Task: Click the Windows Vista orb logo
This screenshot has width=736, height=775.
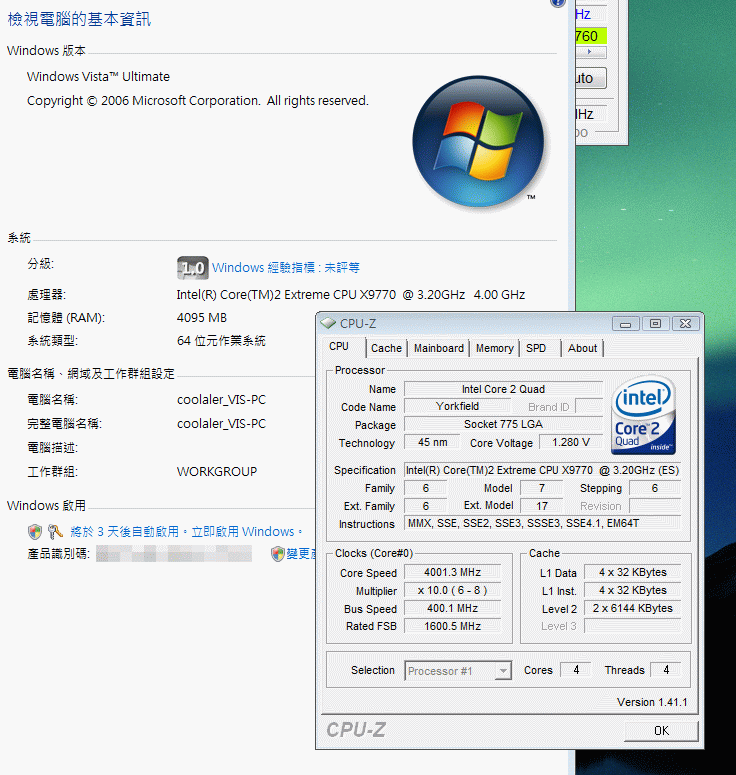Action: [x=478, y=141]
